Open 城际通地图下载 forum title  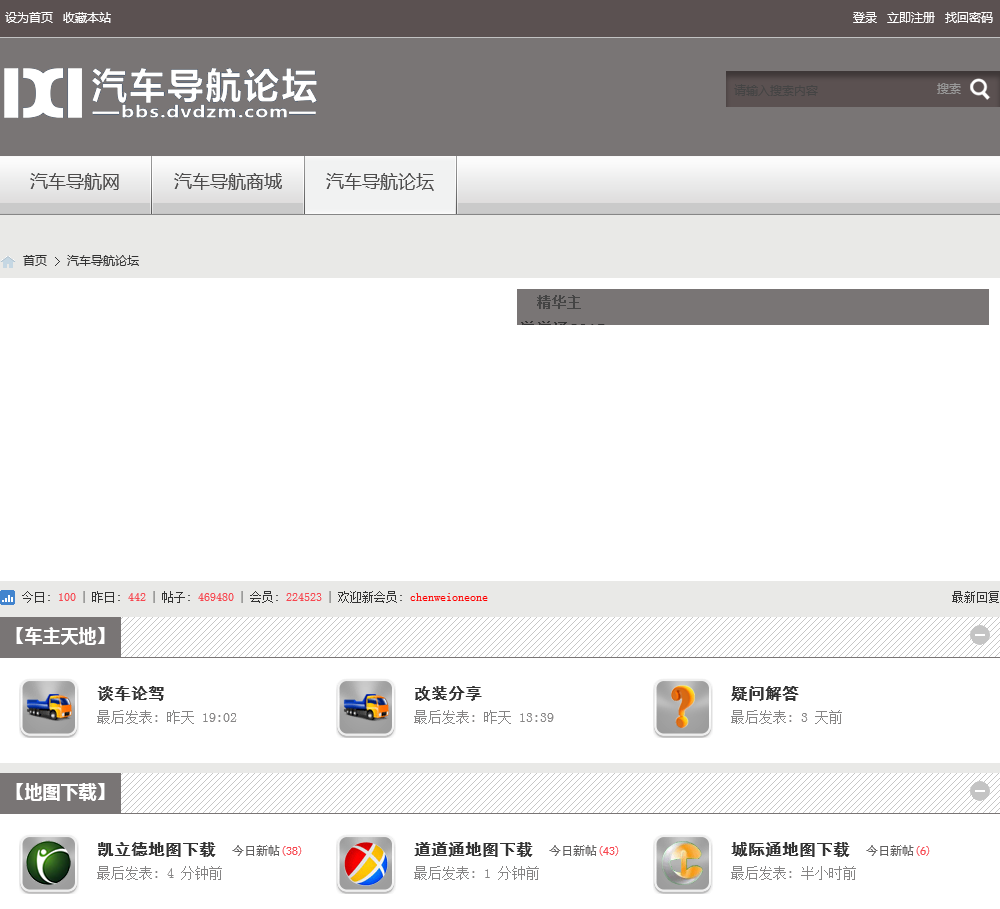790,850
